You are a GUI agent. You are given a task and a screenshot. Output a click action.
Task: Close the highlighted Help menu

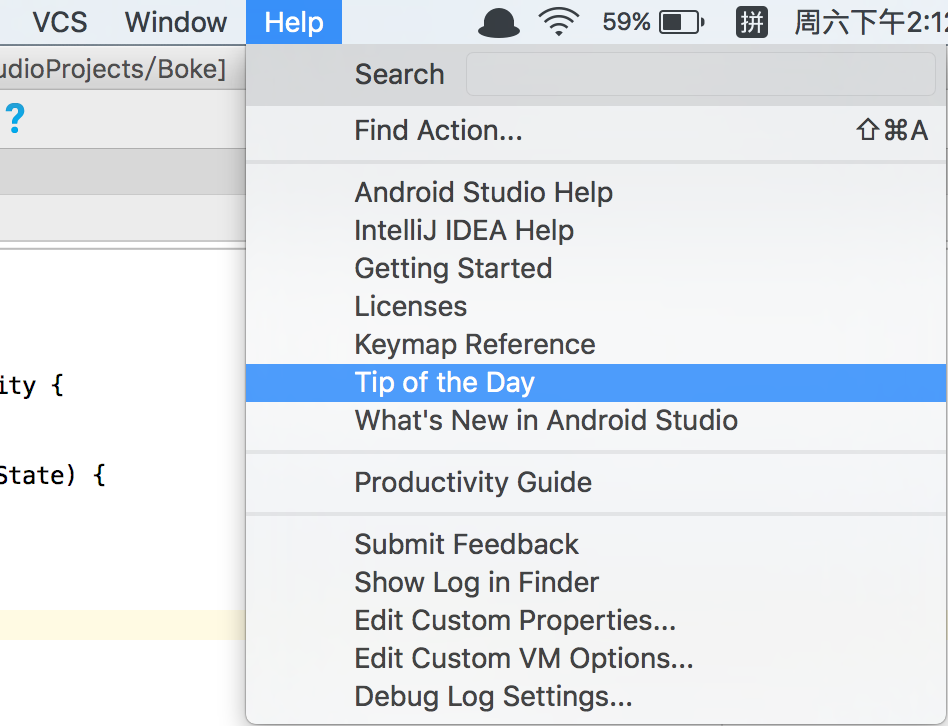pos(294,22)
